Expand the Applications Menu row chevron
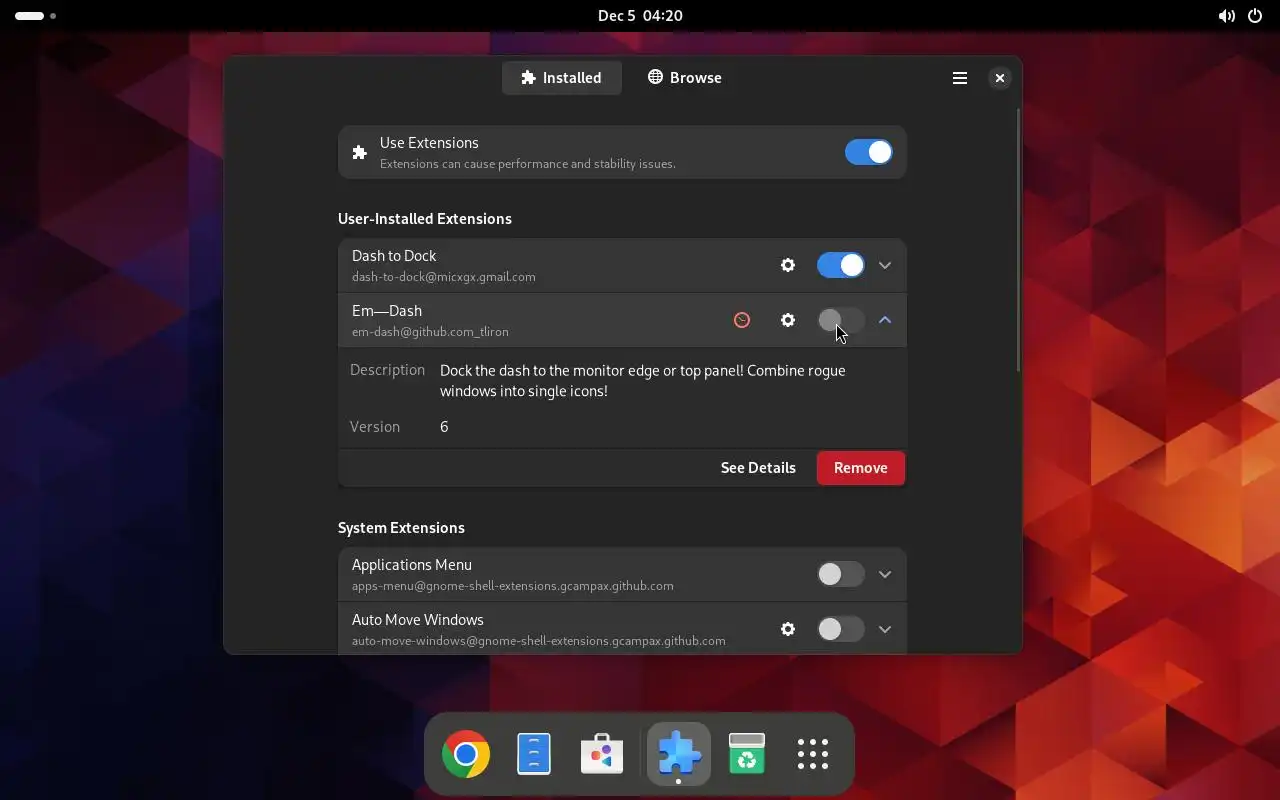 (885, 574)
